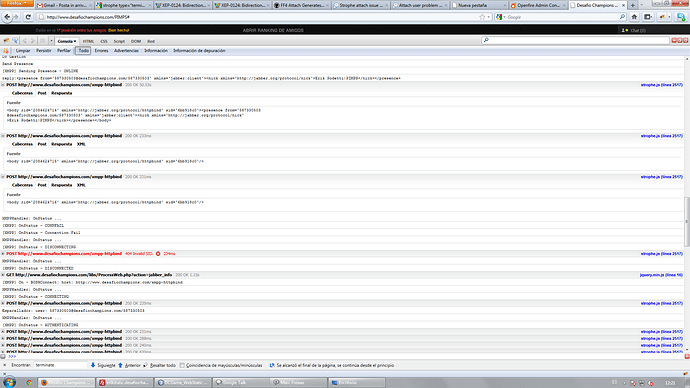690x388 pixels.
Task: Click the Skype toolbar icon
Action: (x=681, y=17)
